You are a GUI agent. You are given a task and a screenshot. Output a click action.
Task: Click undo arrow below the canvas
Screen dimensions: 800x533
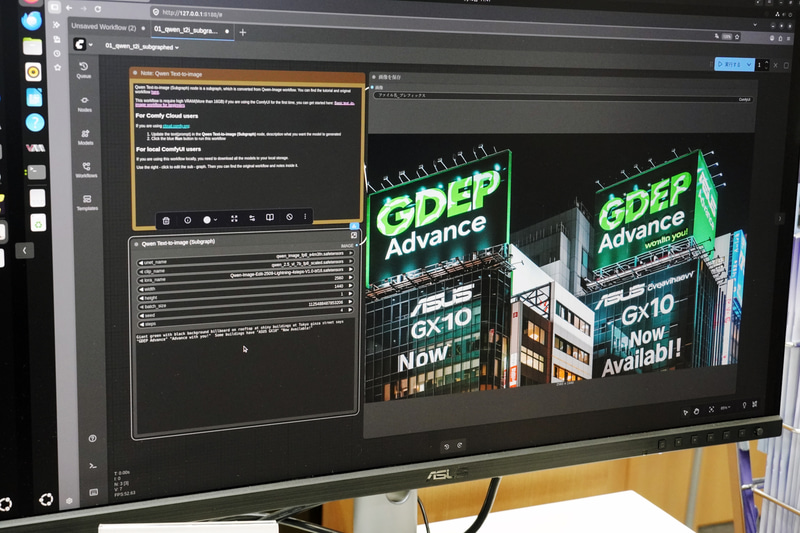pyautogui.click(x=446, y=447)
